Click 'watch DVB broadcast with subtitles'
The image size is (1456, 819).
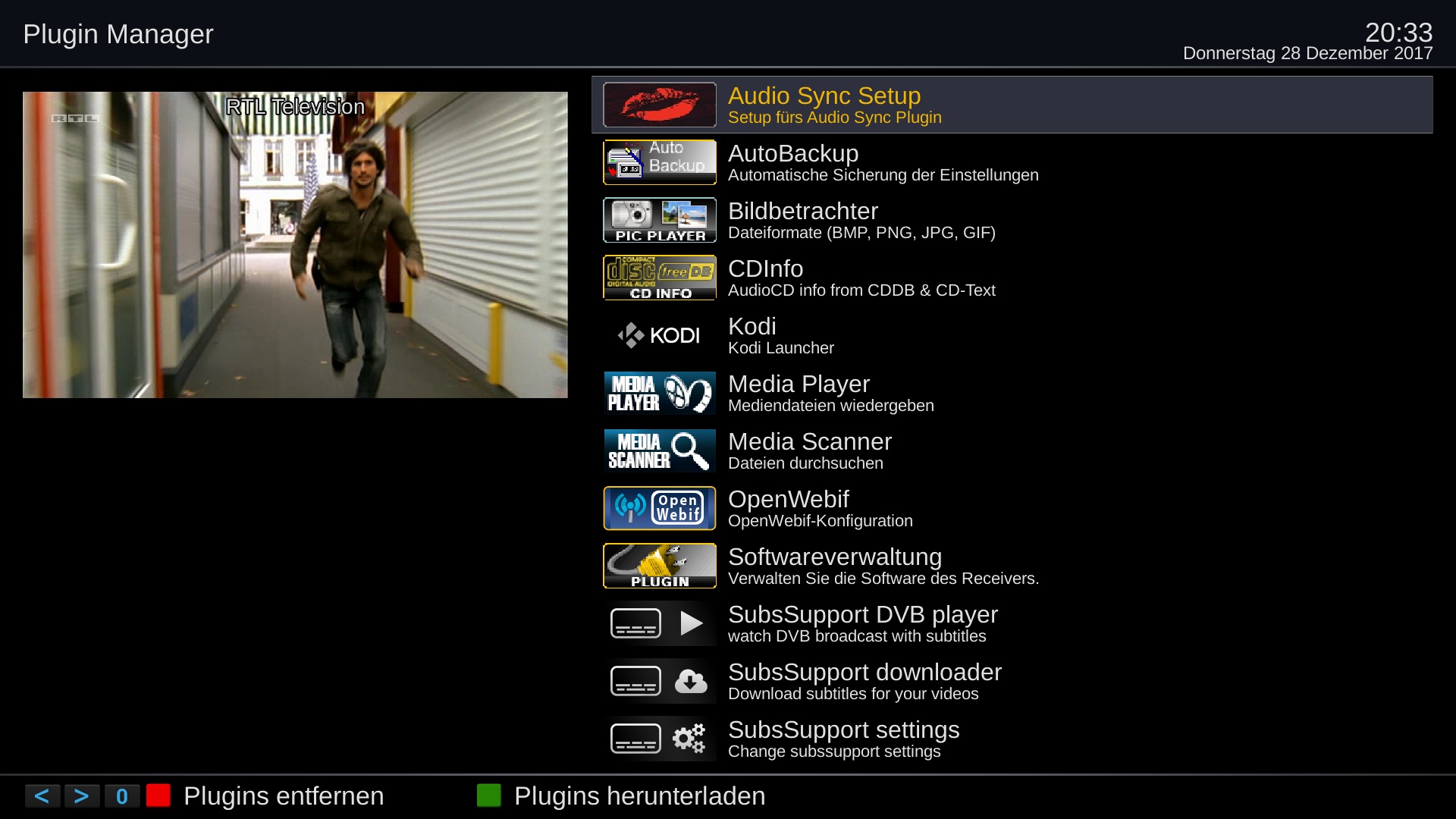(857, 636)
